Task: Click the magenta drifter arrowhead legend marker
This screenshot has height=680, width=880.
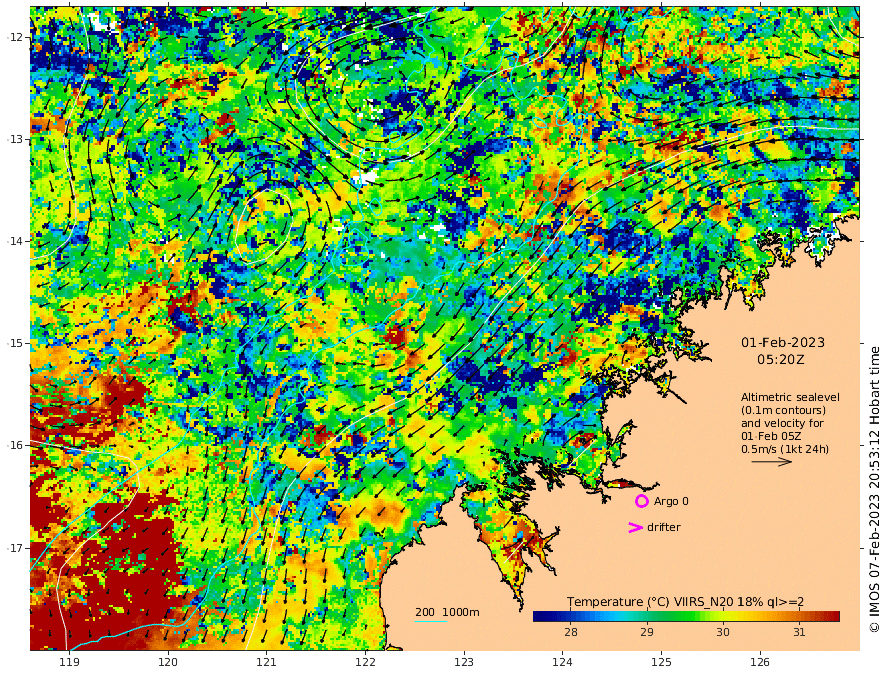Action: pos(635,527)
